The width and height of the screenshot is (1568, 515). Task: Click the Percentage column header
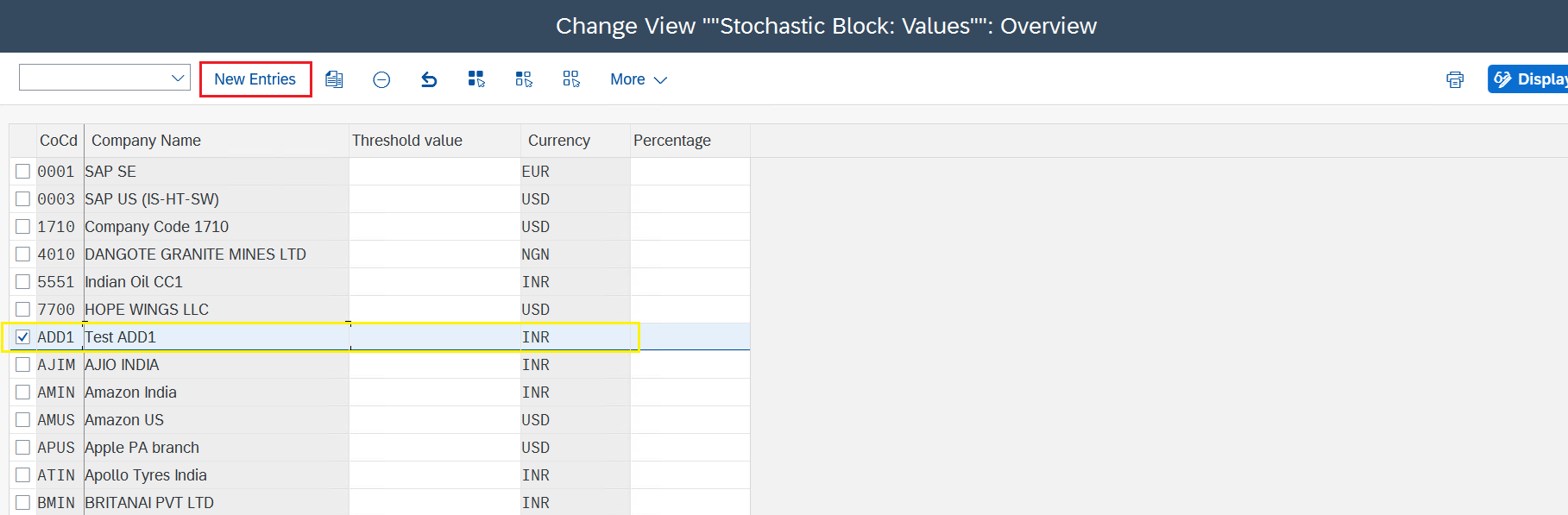[672, 141]
